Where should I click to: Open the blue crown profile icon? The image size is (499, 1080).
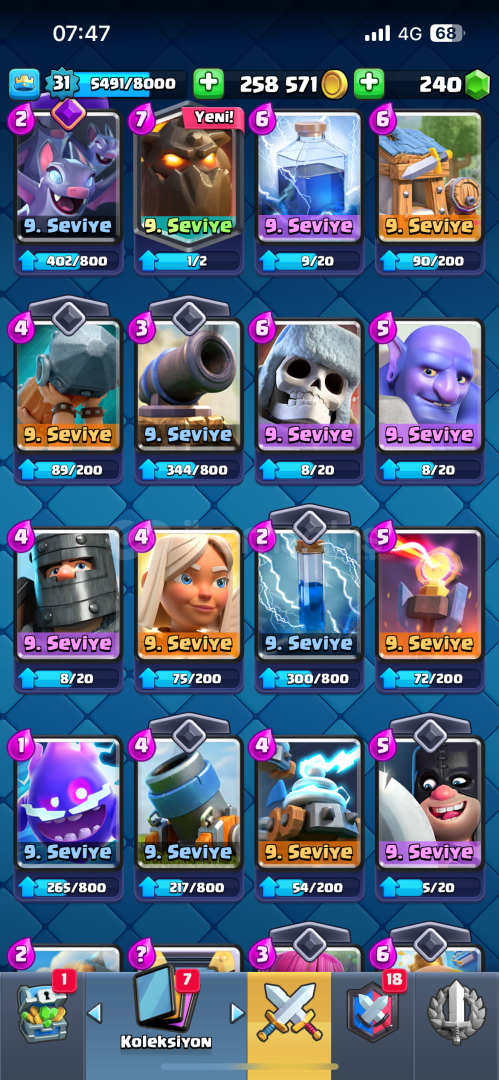[24, 84]
